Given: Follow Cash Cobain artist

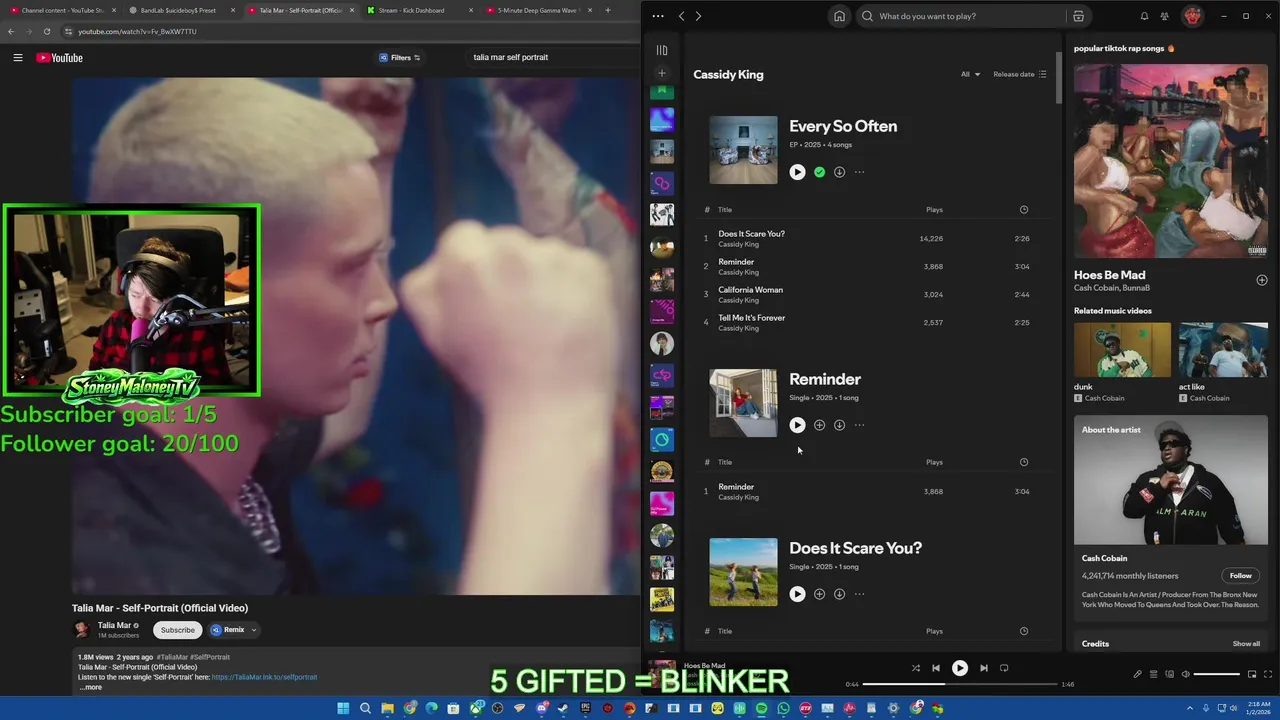Looking at the screenshot, I should point(1240,576).
